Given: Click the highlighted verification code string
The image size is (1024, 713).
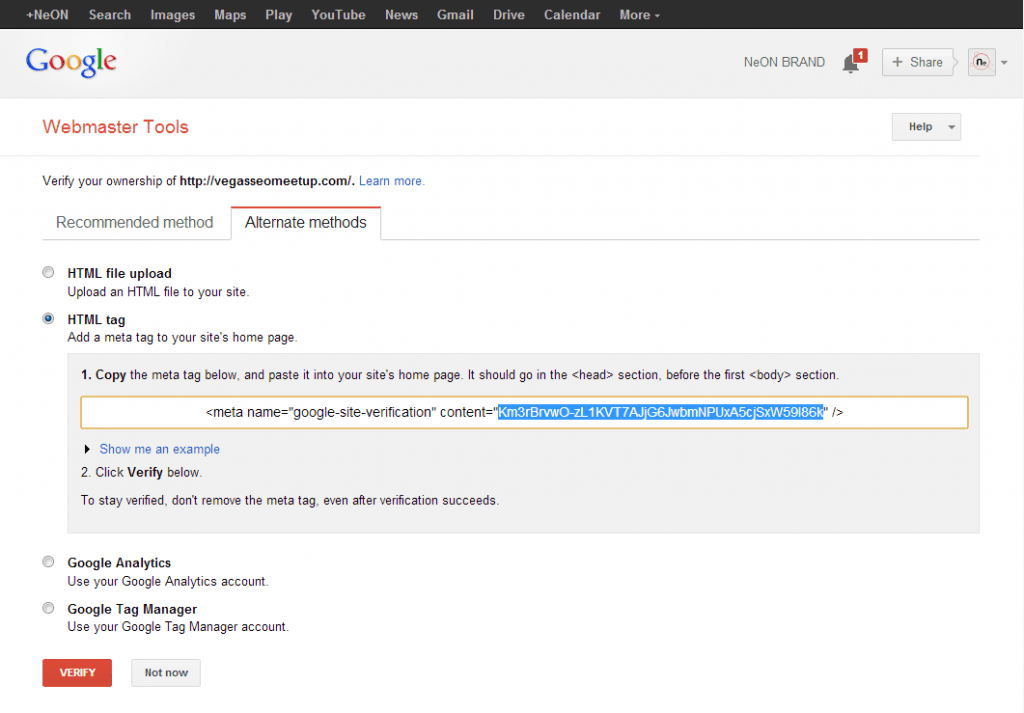Looking at the screenshot, I should coord(660,412).
